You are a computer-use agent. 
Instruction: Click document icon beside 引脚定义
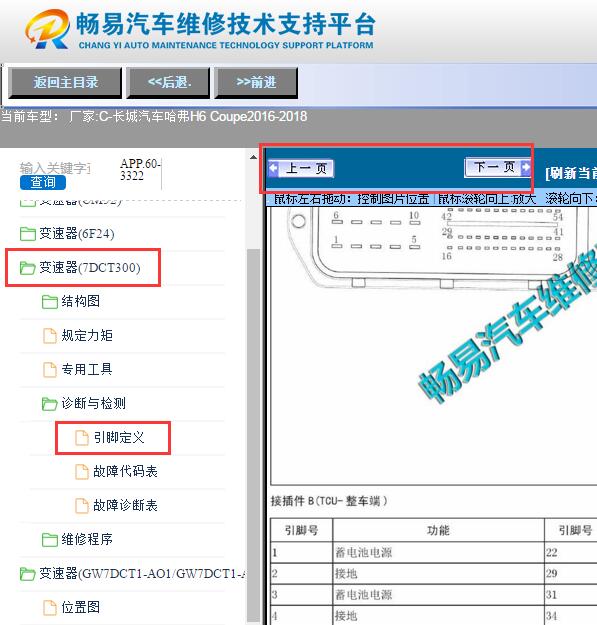(82, 437)
